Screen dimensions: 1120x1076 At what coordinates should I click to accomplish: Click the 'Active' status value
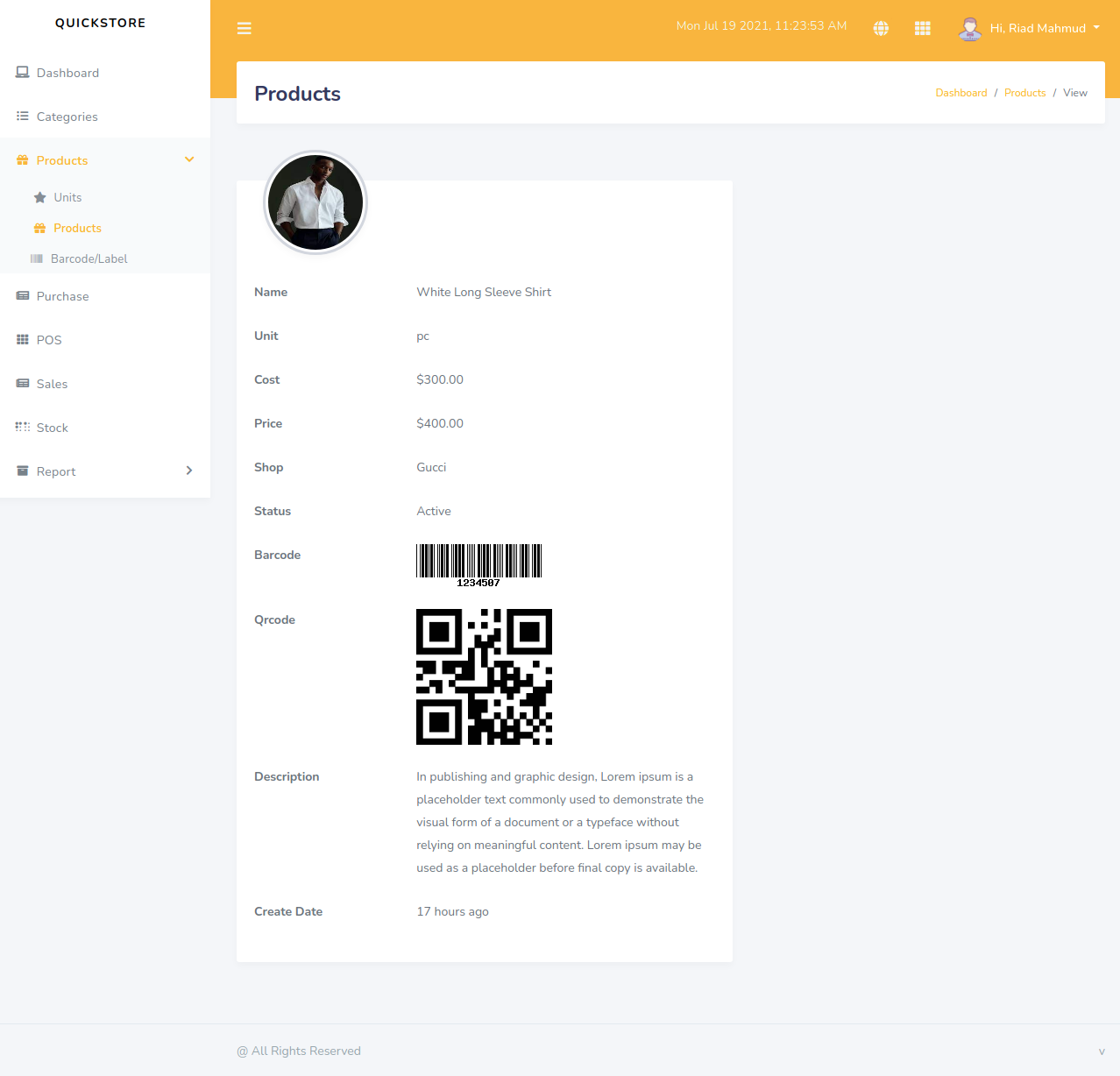coord(434,511)
